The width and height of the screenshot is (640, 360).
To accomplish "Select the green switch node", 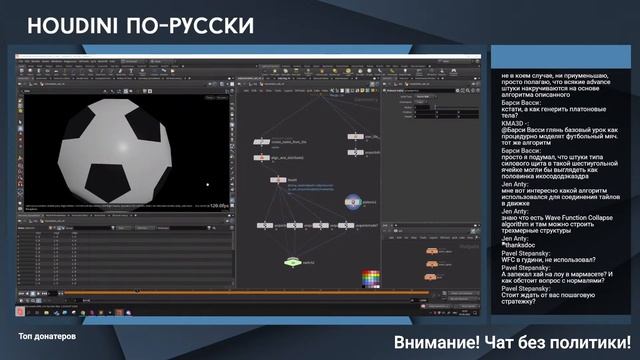I will (293, 262).
